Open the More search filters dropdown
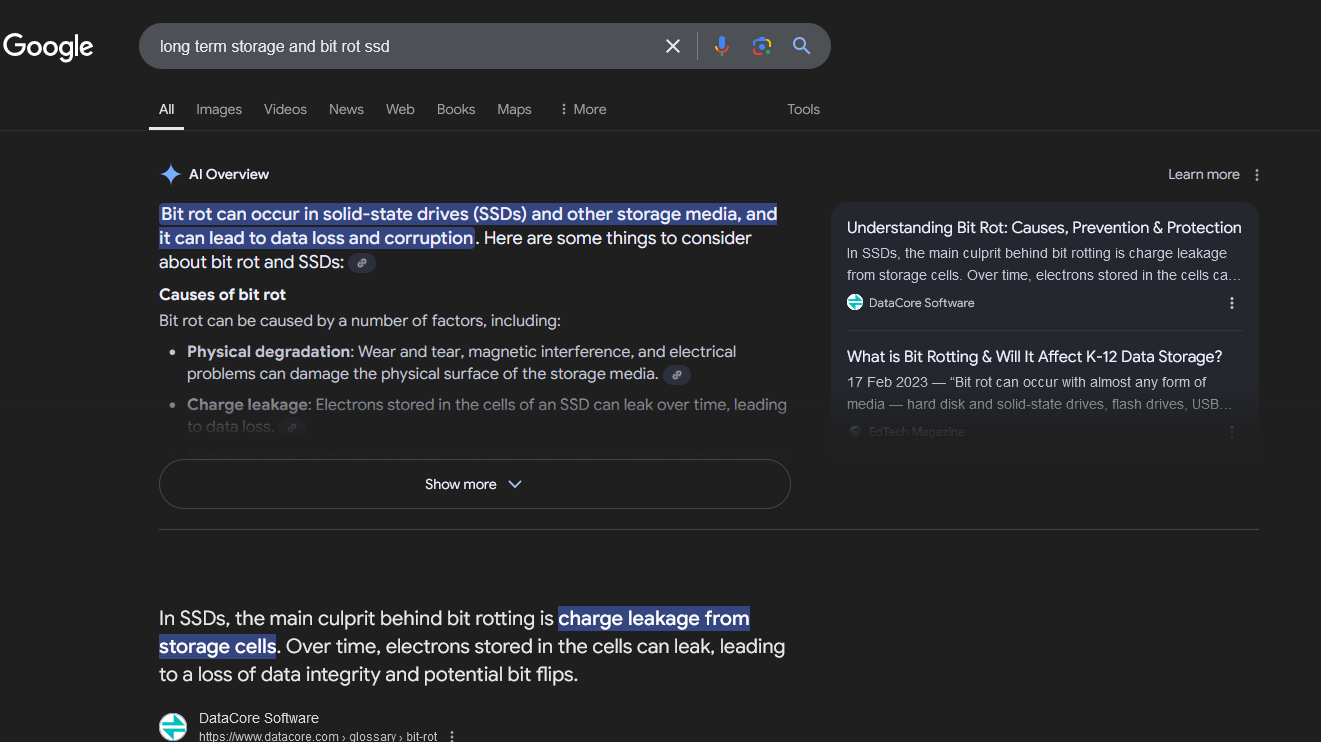 click(582, 109)
